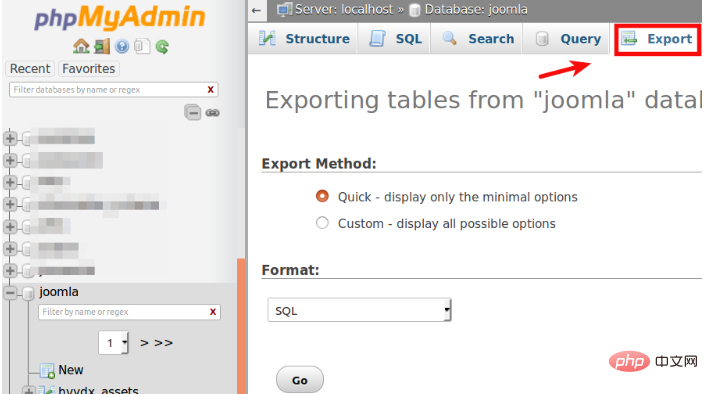Click the log out door icon
This screenshot has width=708, height=394.
pos(102,46)
